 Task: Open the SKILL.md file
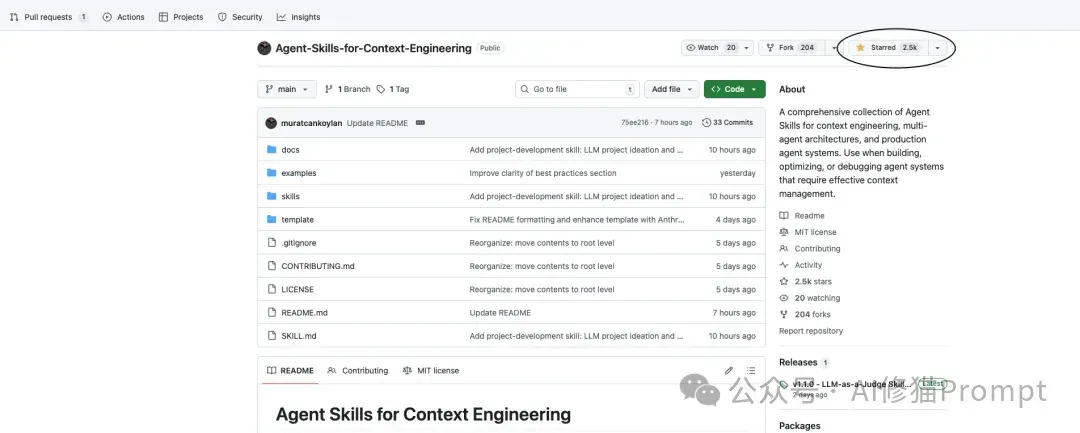[x=299, y=336]
